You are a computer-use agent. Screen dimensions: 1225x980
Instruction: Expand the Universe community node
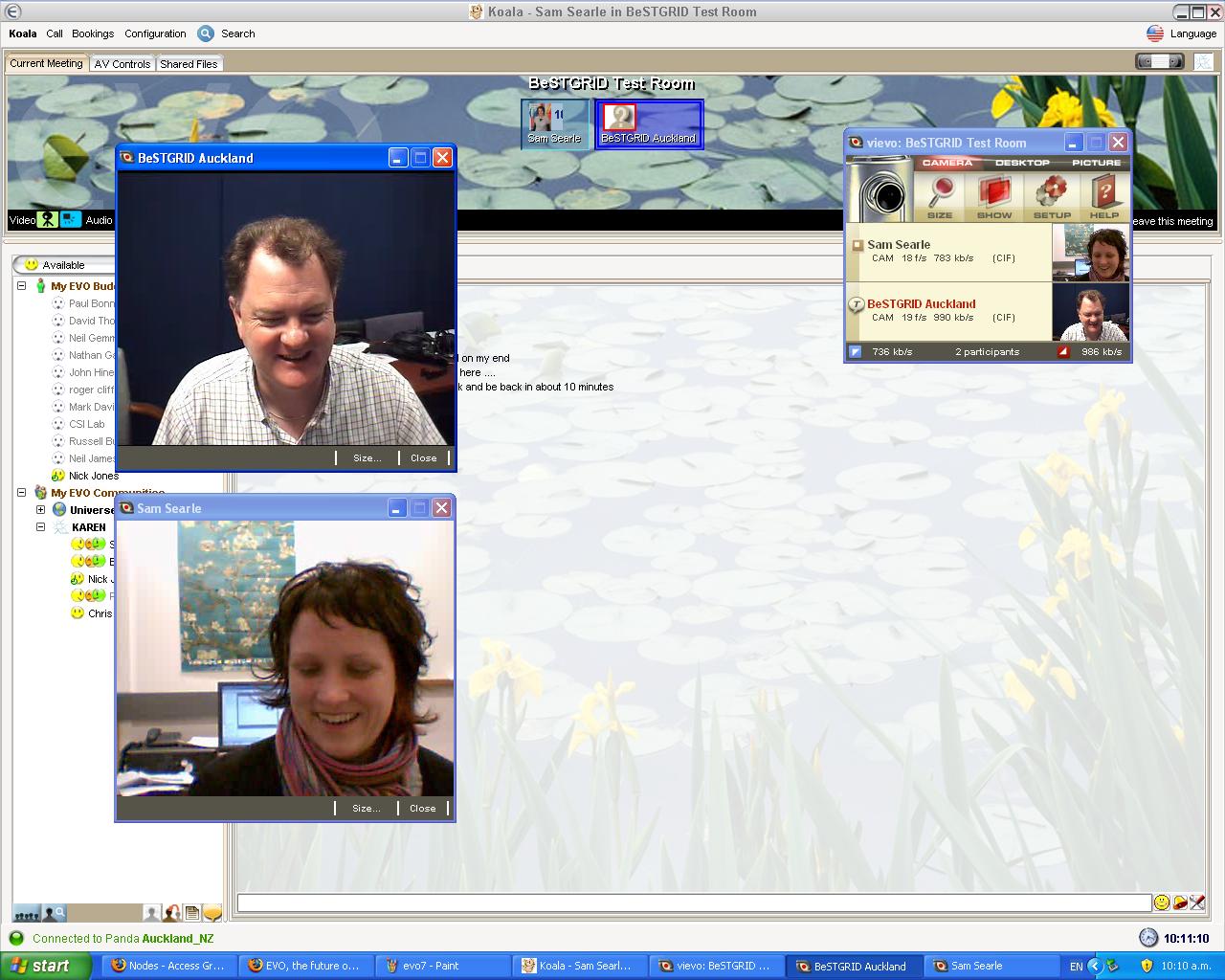40,510
